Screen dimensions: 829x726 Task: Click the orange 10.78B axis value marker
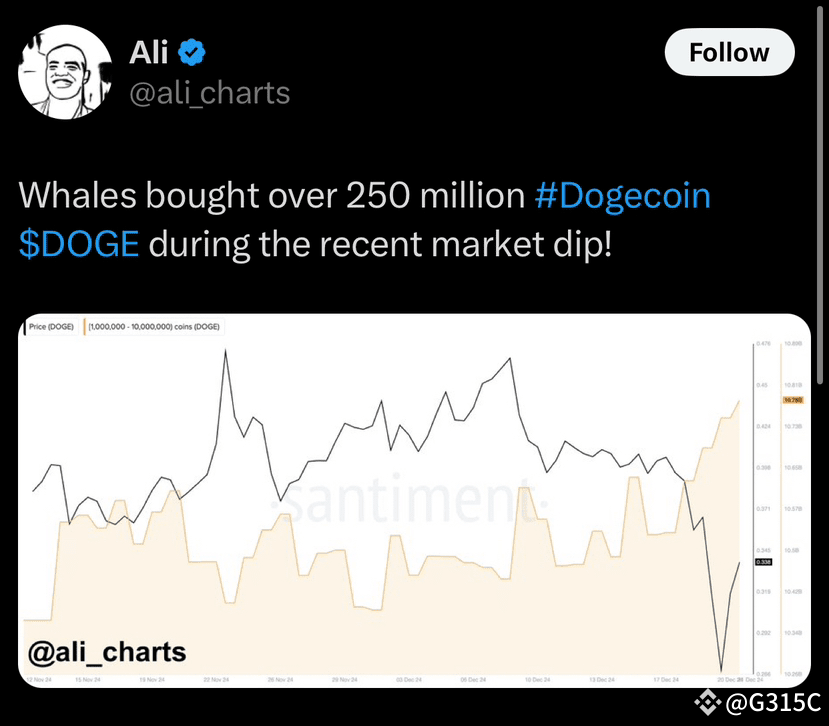[x=795, y=400]
